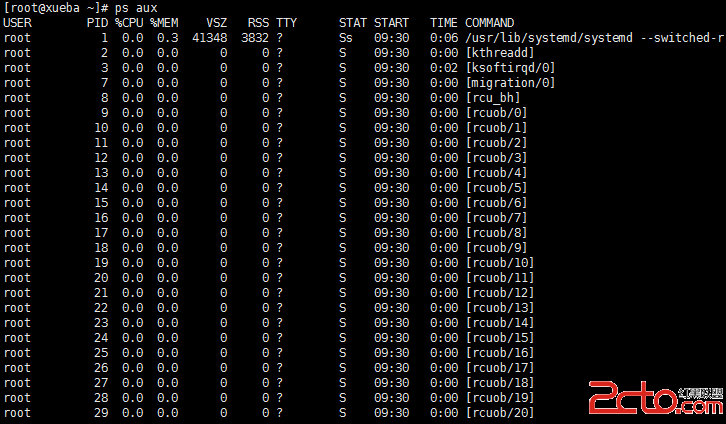Image resolution: width=726 pixels, height=424 pixels.
Task: Select the [ksoftirqd/0] process name
Action: (510, 68)
